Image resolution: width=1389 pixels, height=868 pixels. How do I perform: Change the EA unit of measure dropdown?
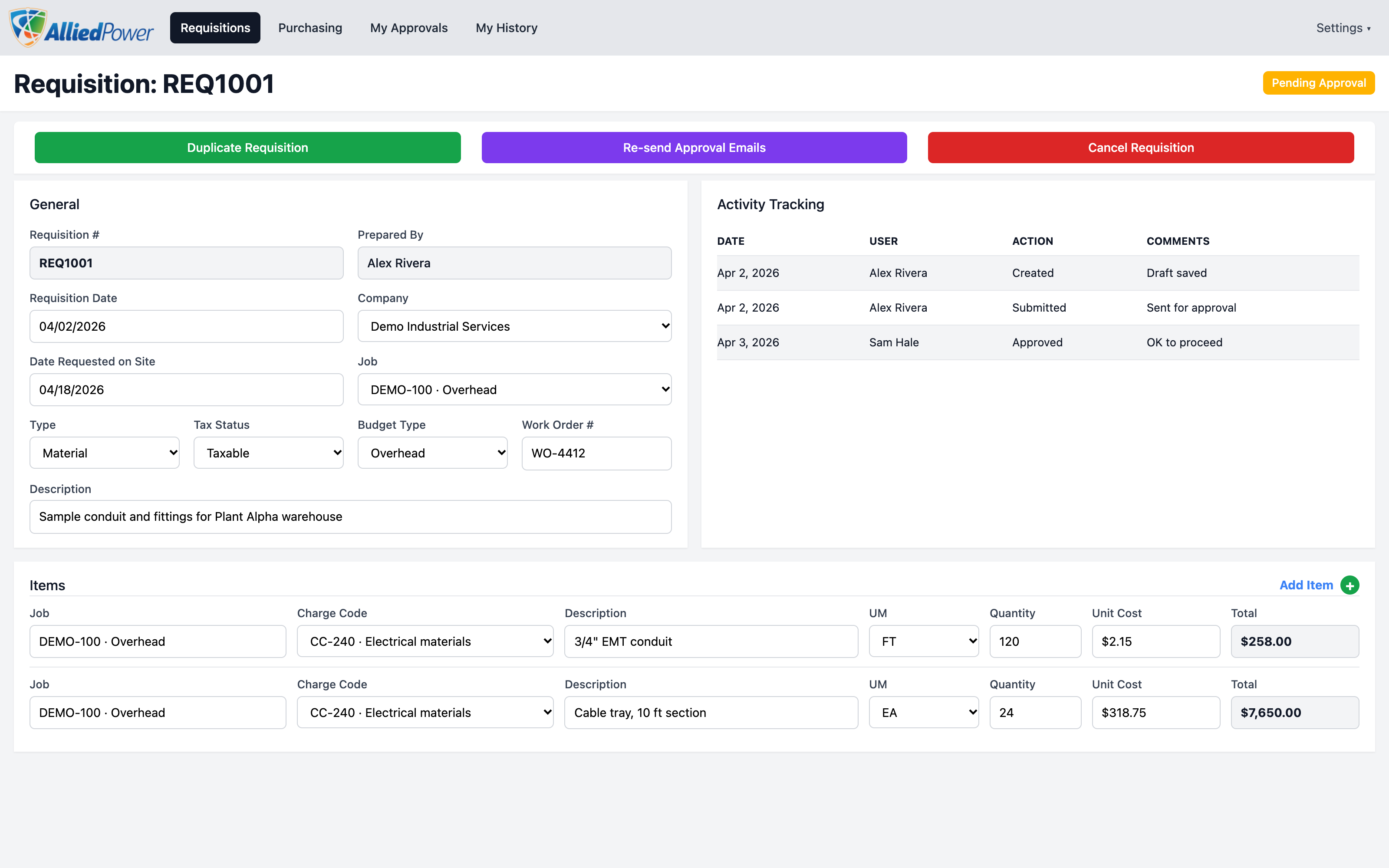tap(924, 713)
